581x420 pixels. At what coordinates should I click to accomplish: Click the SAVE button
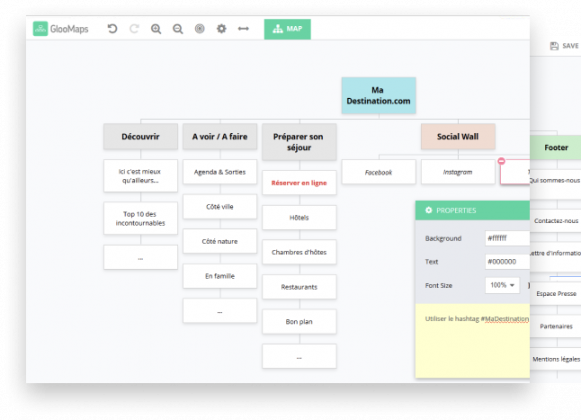[565, 46]
